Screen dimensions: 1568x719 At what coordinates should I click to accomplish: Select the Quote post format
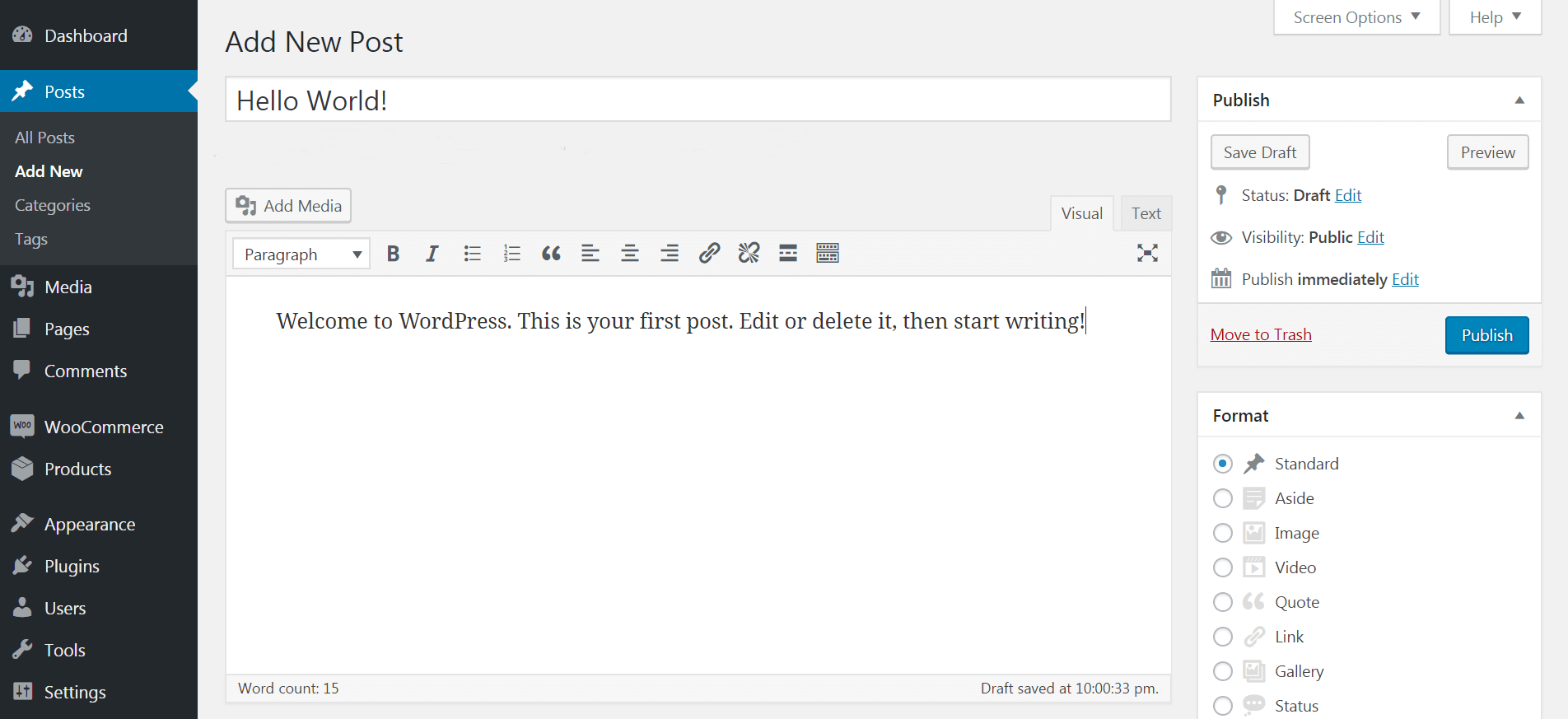coord(1223,602)
